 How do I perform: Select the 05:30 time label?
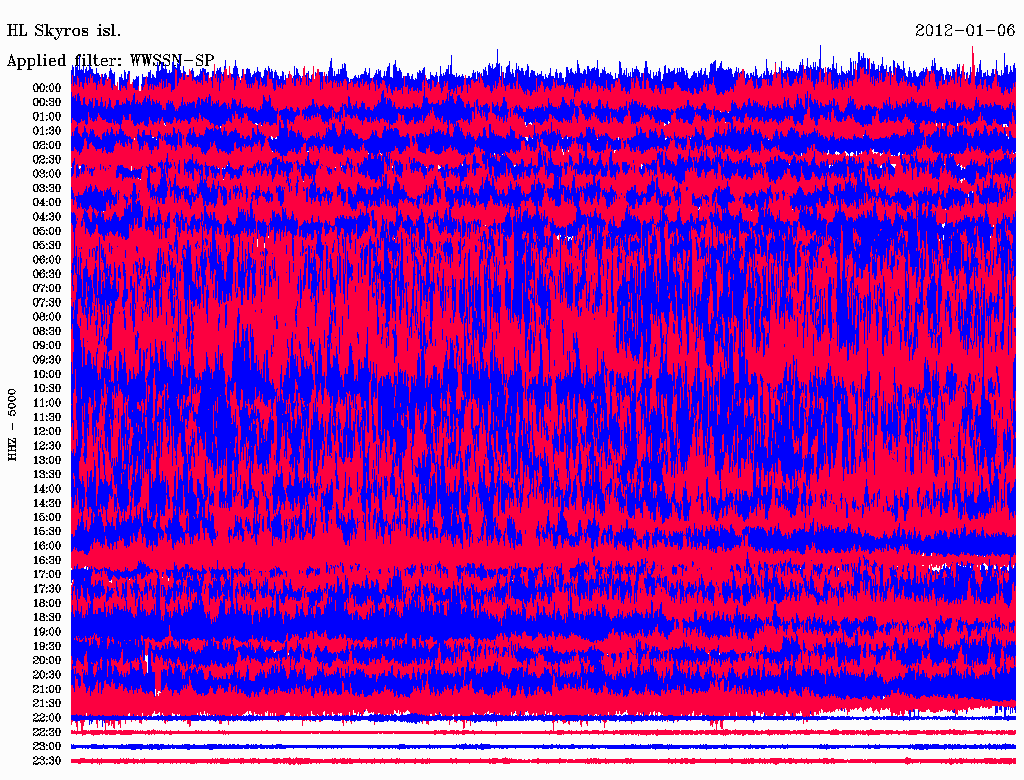tap(47, 246)
